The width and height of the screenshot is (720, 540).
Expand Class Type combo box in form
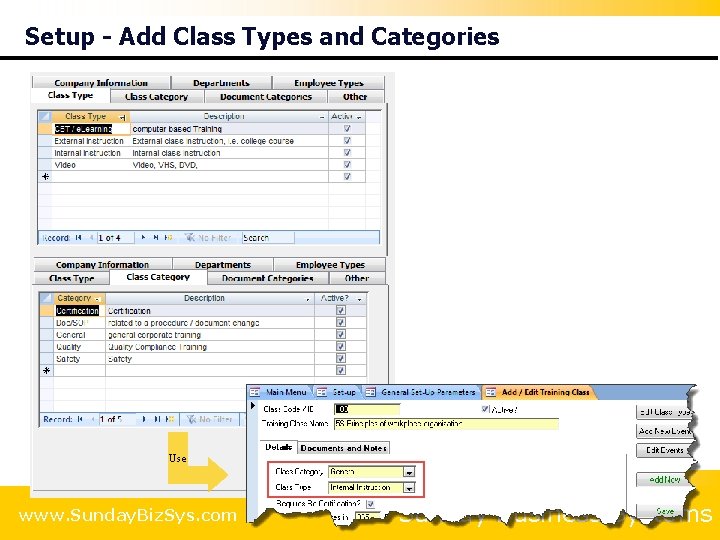409,488
